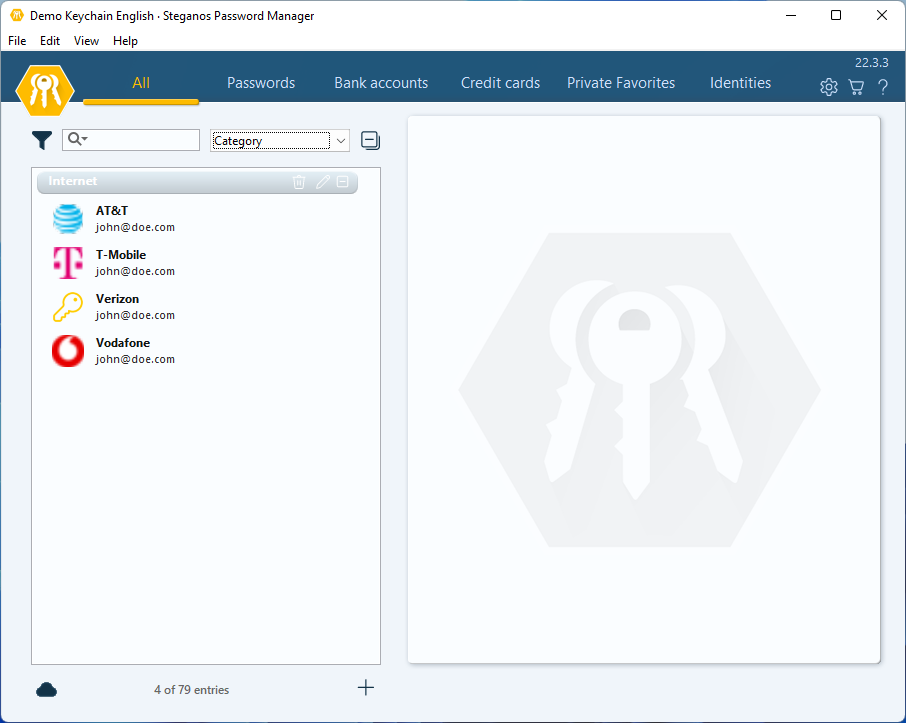906x723 pixels.
Task: Select the Verizon entry name
Action: tap(117, 299)
